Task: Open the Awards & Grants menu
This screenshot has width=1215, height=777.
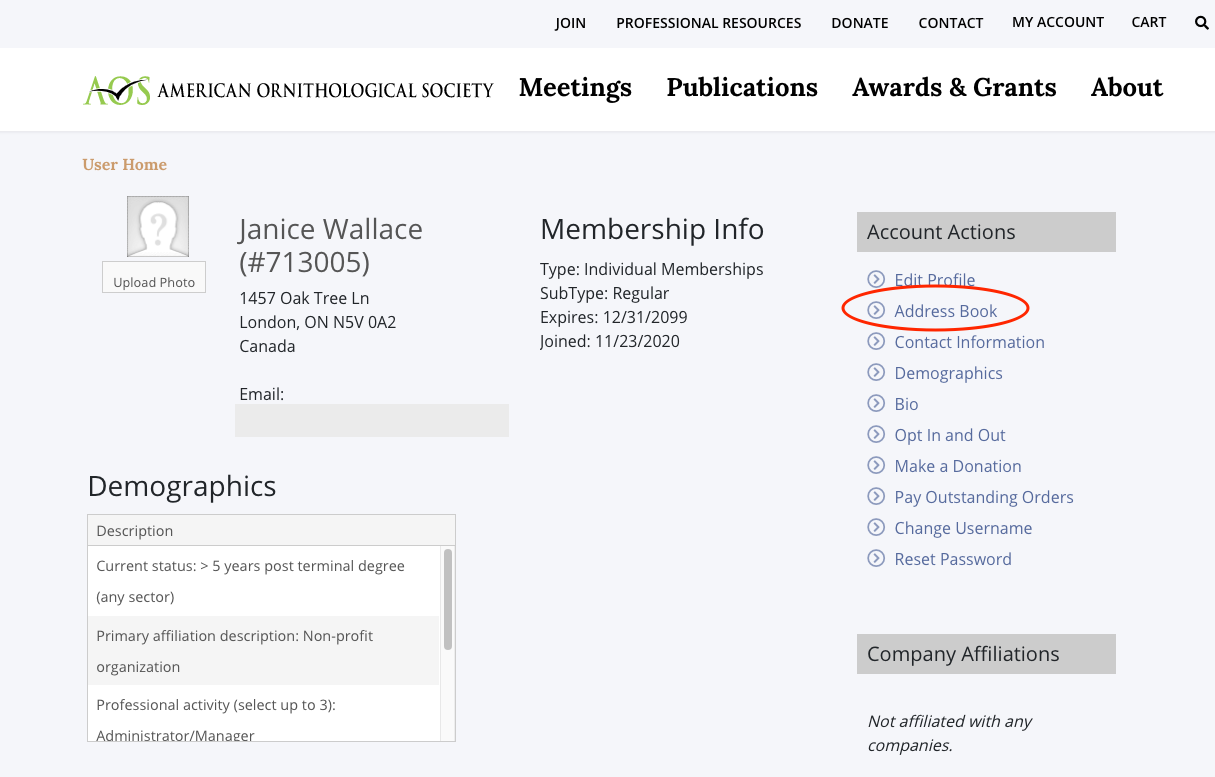Action: coord(954,88)
